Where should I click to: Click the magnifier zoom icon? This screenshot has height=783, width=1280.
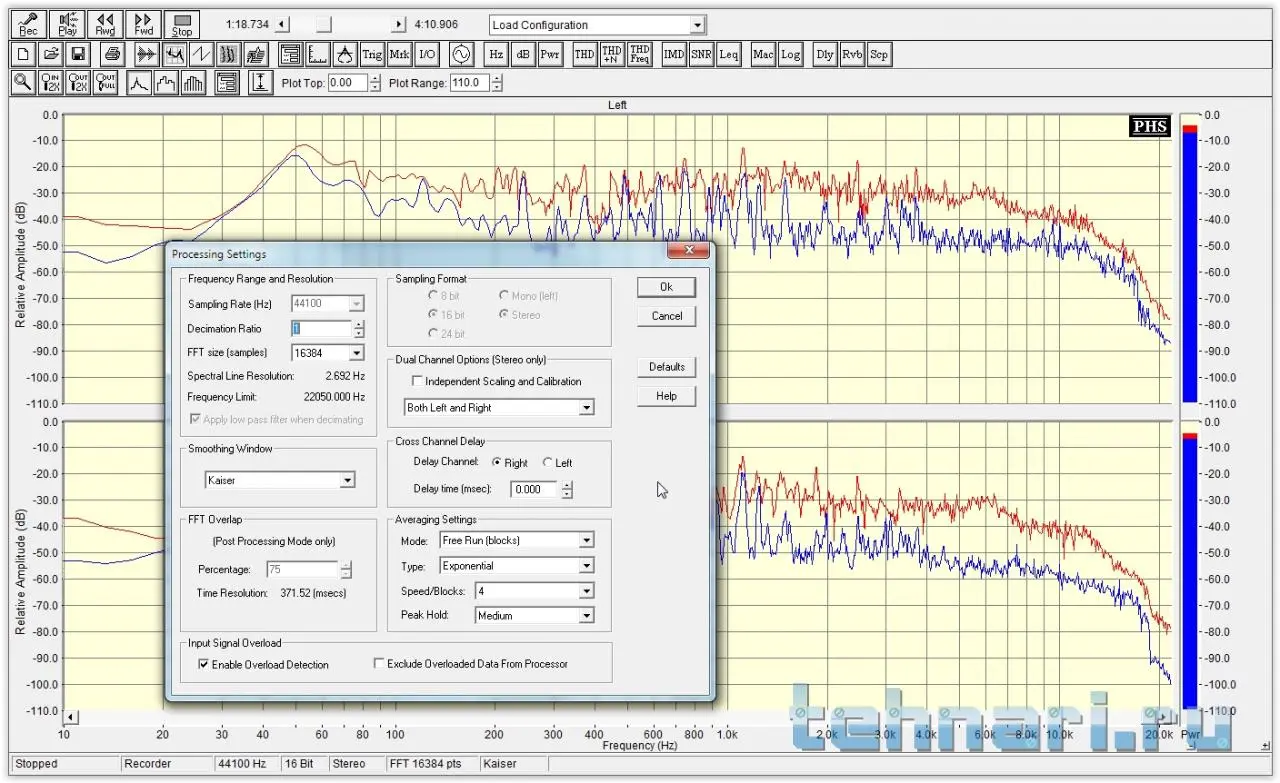pos(23,83)
